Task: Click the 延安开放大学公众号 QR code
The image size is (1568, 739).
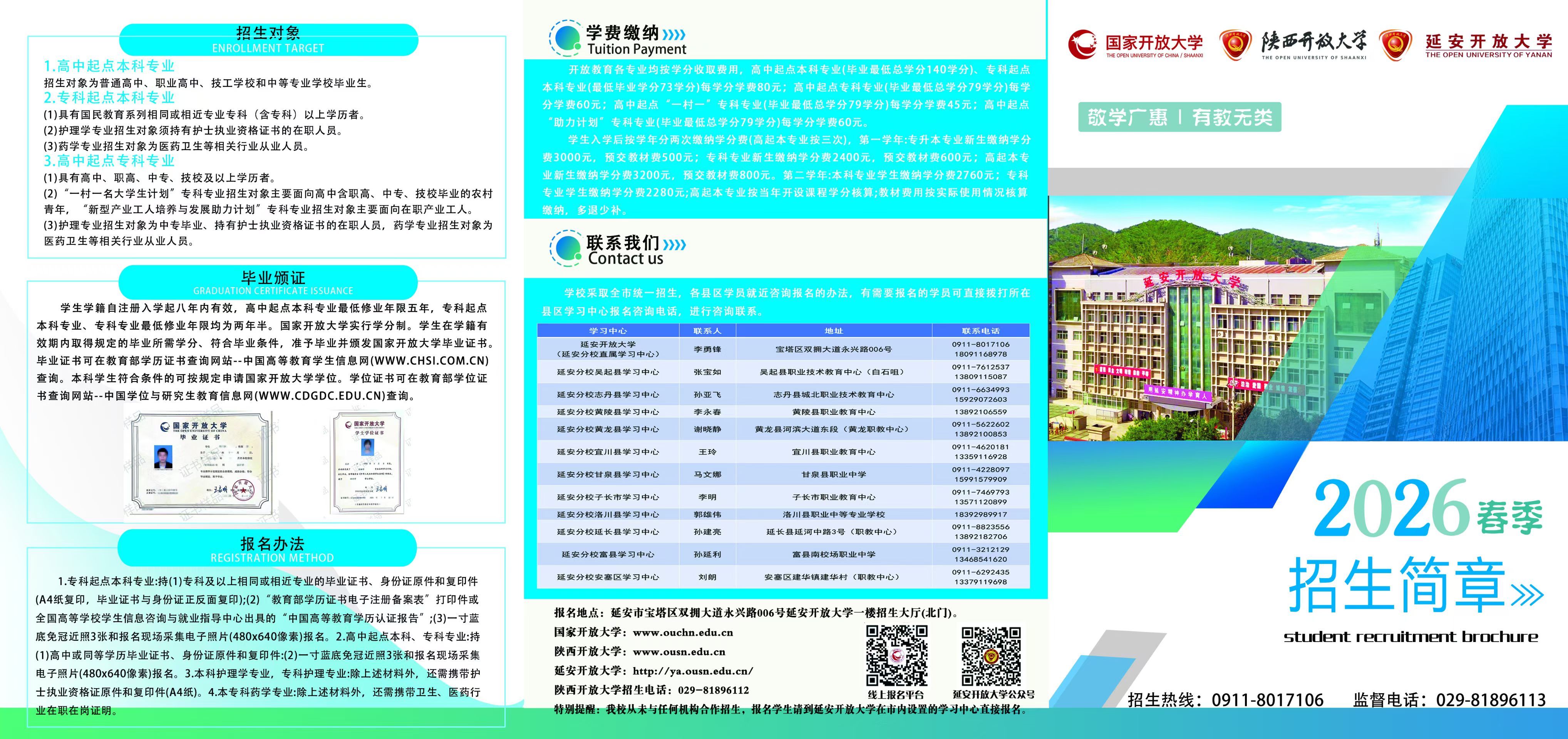Action: (991, 656)
